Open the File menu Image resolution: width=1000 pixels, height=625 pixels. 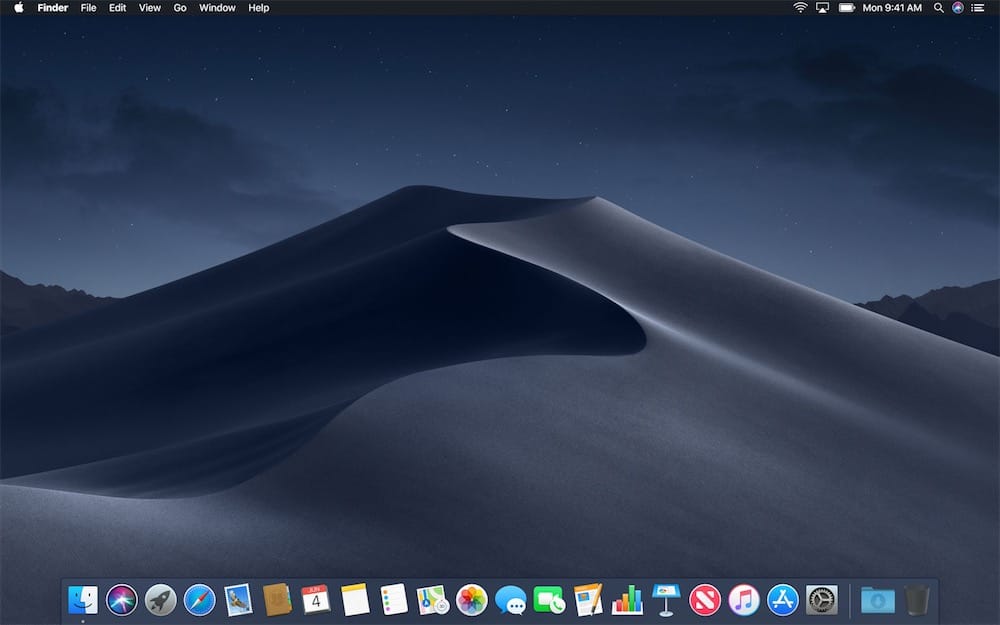(89, 8)
